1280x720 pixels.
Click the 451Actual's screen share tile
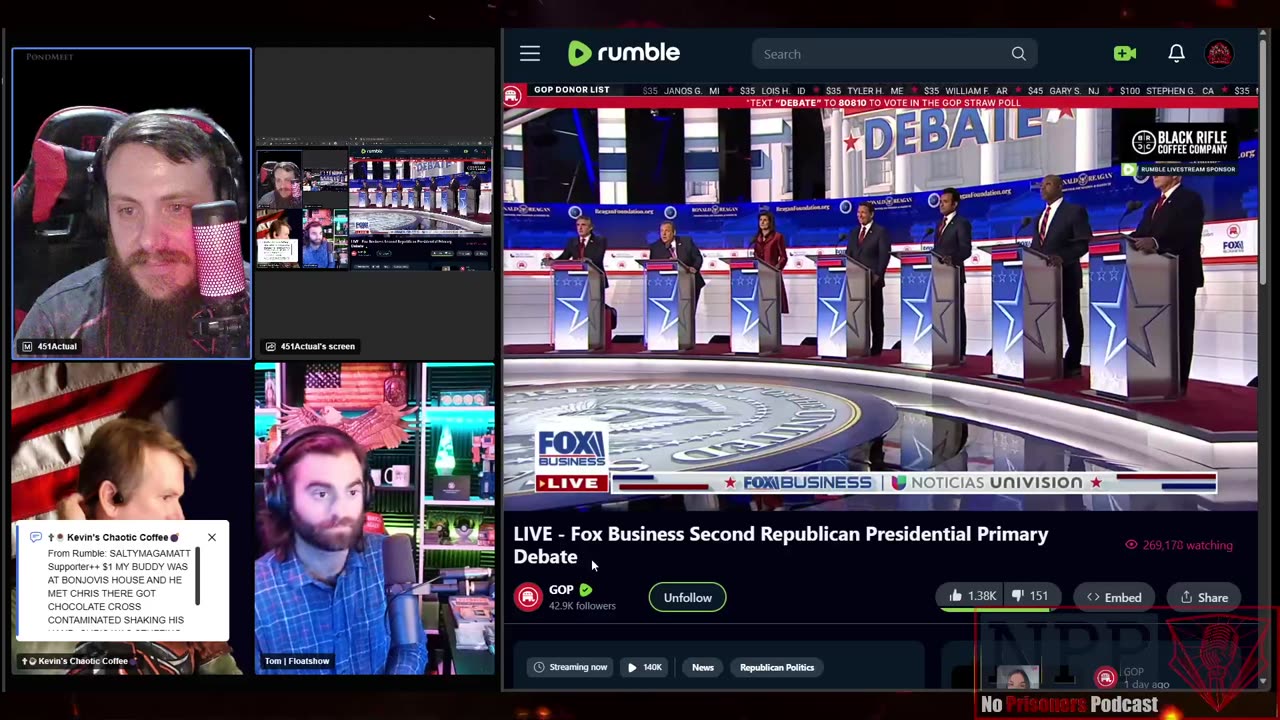pos(373,203)
